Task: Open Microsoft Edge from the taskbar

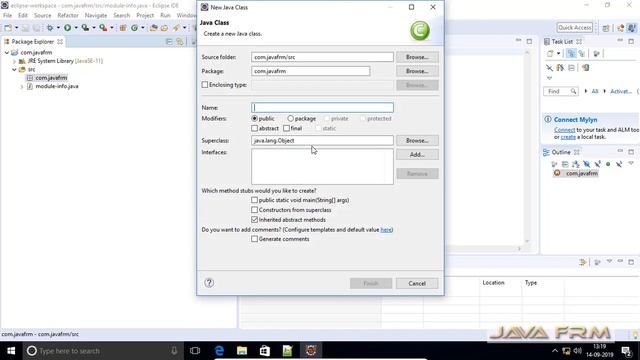Action: click(x=219, y=351)
